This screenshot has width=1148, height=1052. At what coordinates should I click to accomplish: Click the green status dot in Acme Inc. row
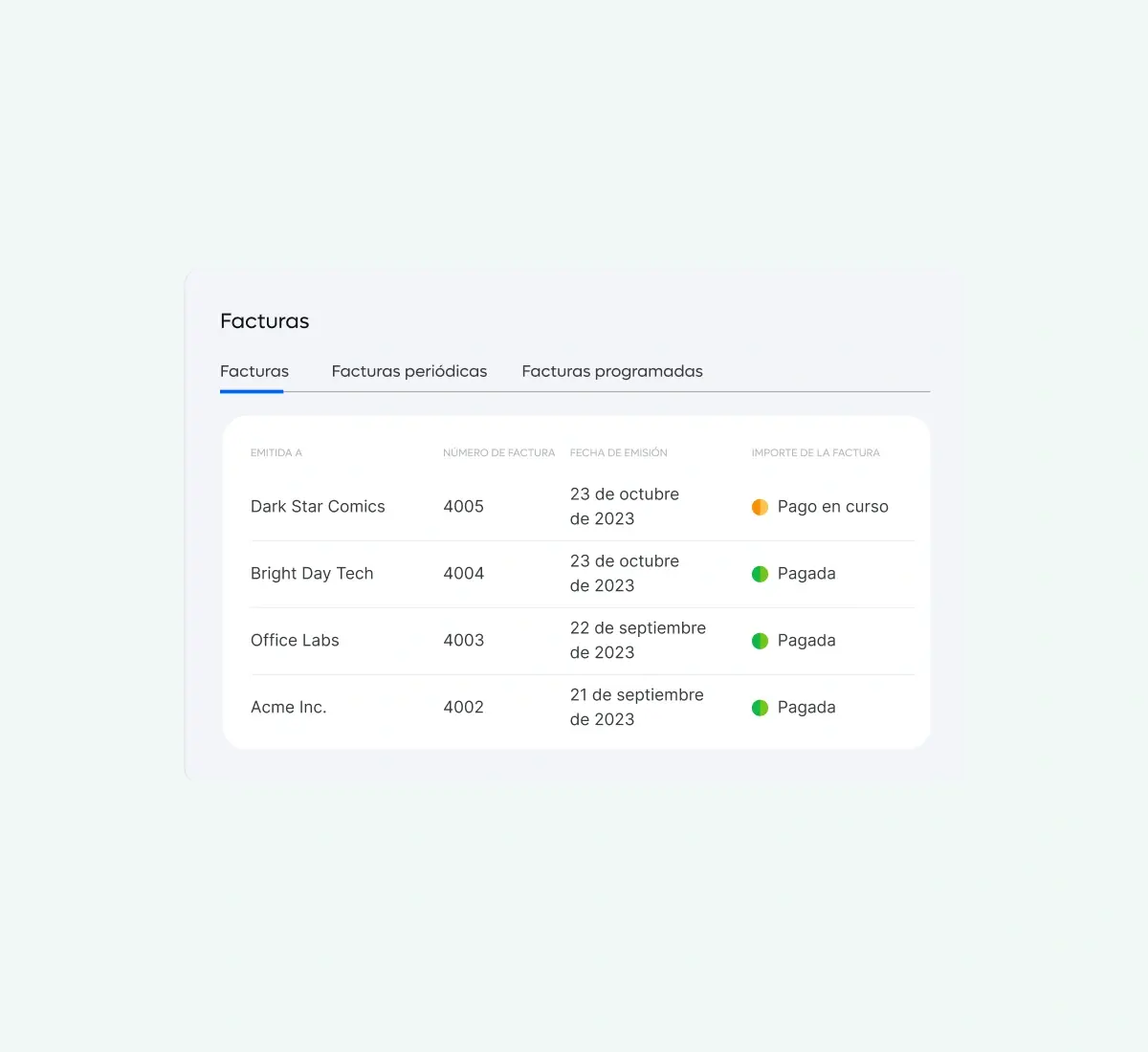pyautogui.click(x=760, y=708)
